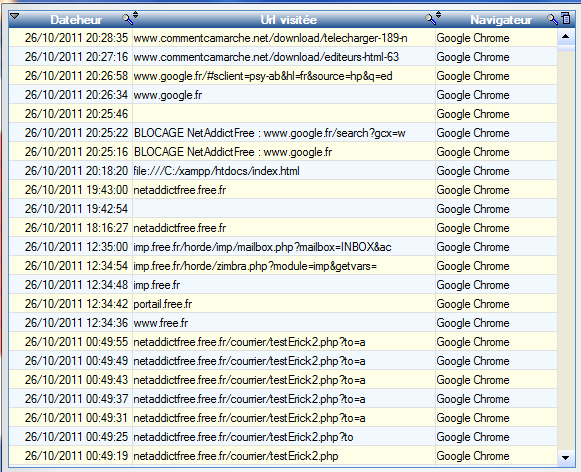Sort by the Dateheur column header
This screenshot has width=581, height=472.
[76, 20]
